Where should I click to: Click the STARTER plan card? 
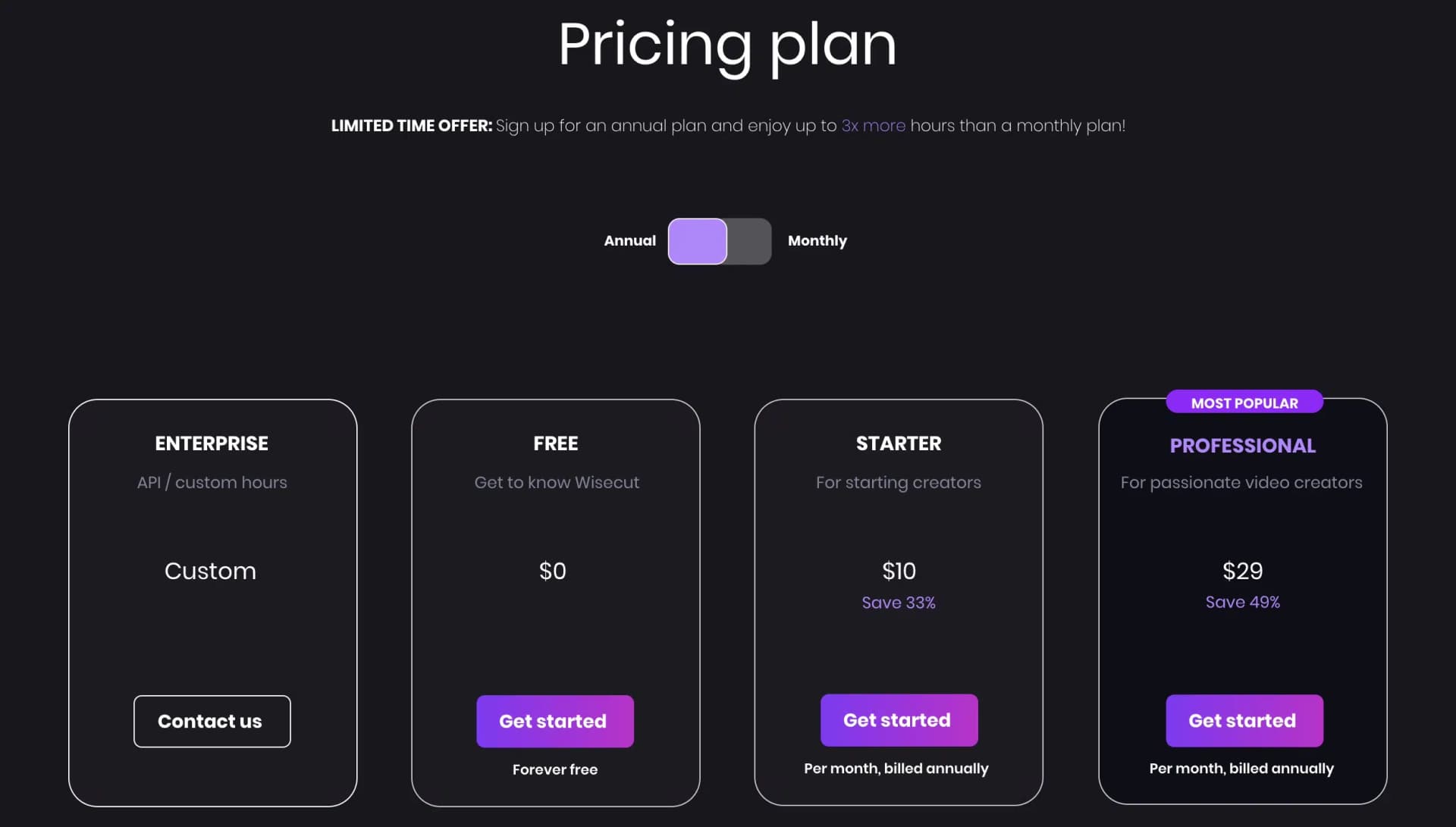(899, 531)
